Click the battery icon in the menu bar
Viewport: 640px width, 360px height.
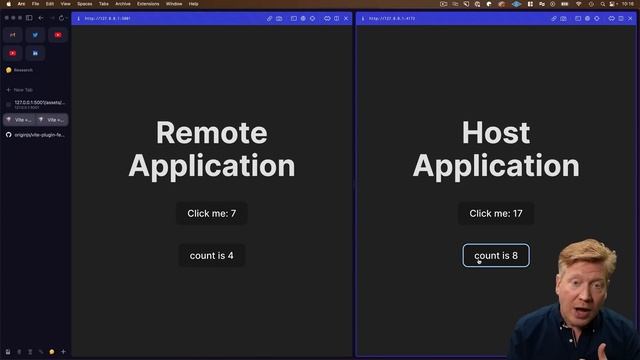tap(564, 4)
